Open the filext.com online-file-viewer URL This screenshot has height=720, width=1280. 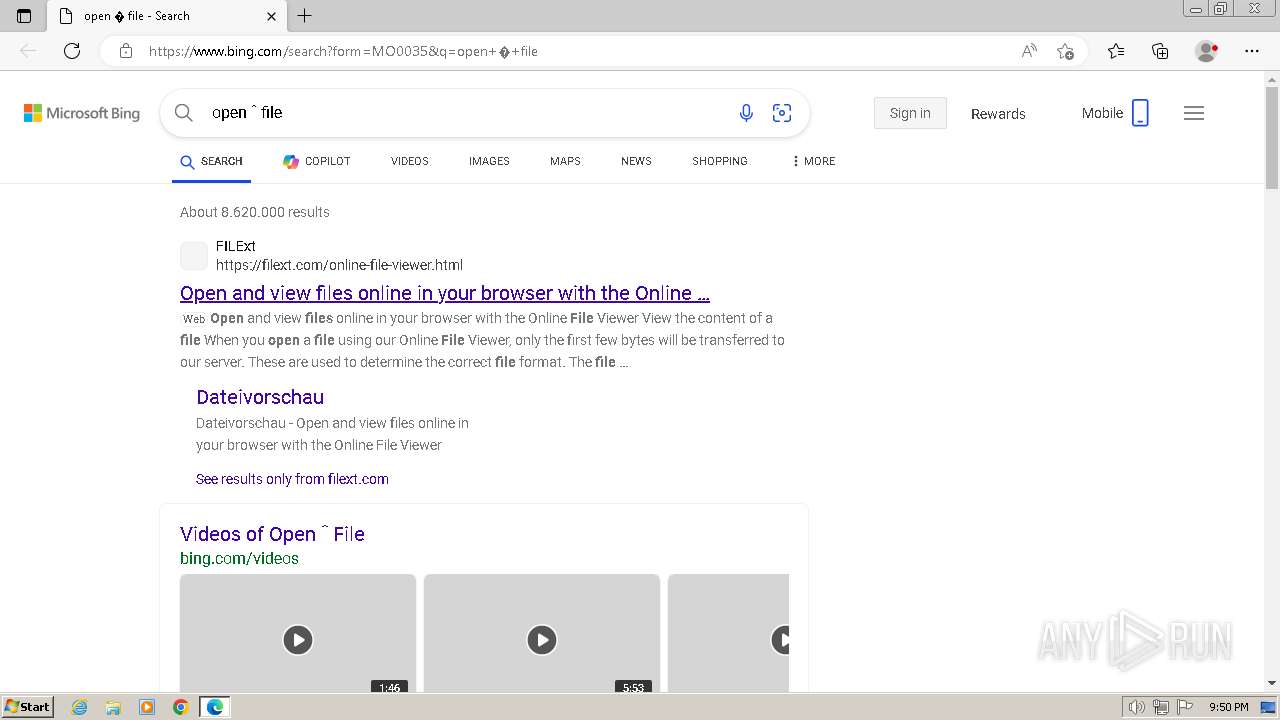pyautogui.click(x=339, y=265)
